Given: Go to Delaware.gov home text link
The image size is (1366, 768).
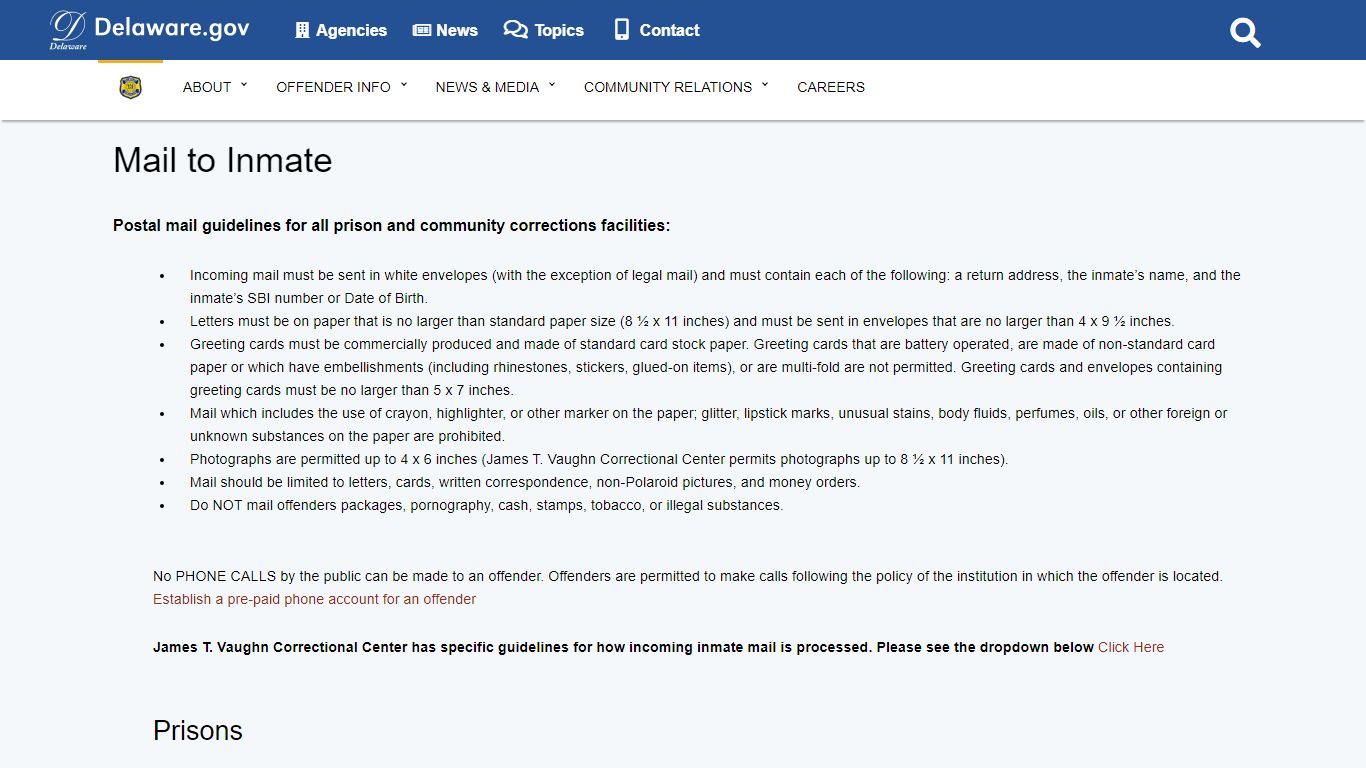Looking at the screenshot, I should tap(172, 28).
